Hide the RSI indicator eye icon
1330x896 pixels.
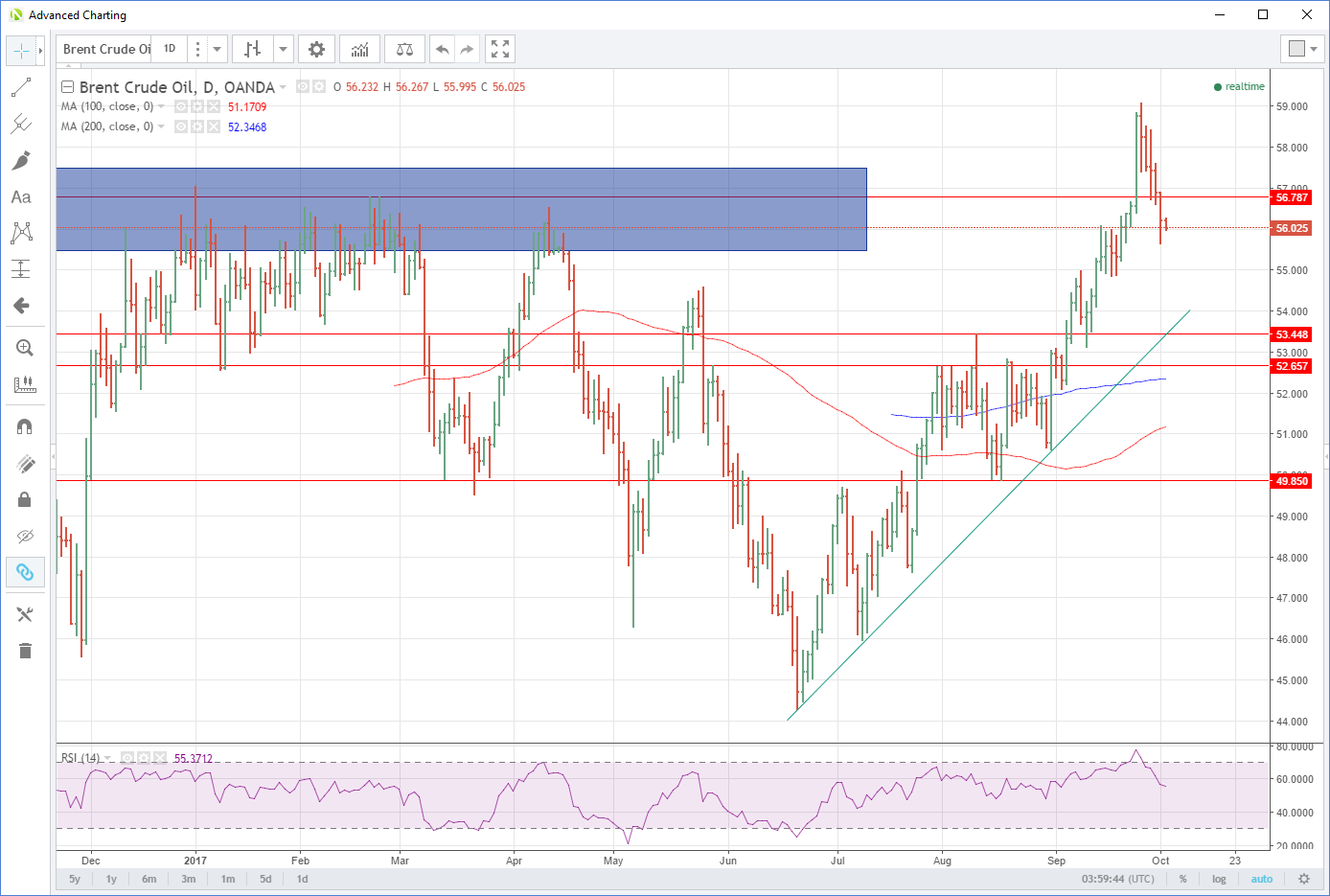pos(126,758)
